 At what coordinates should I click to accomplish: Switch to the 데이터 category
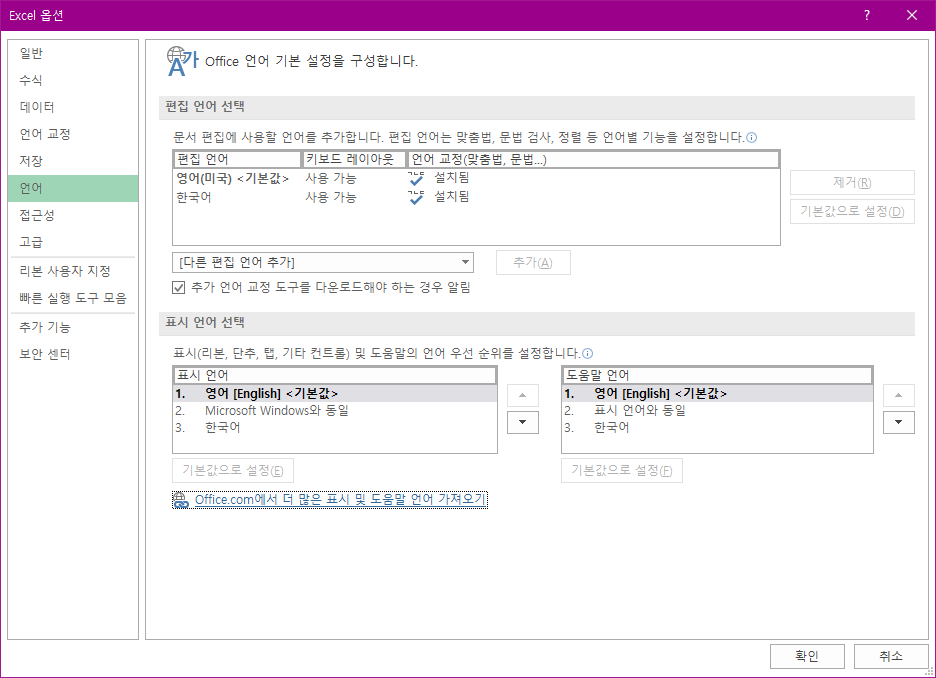[73, 107]
